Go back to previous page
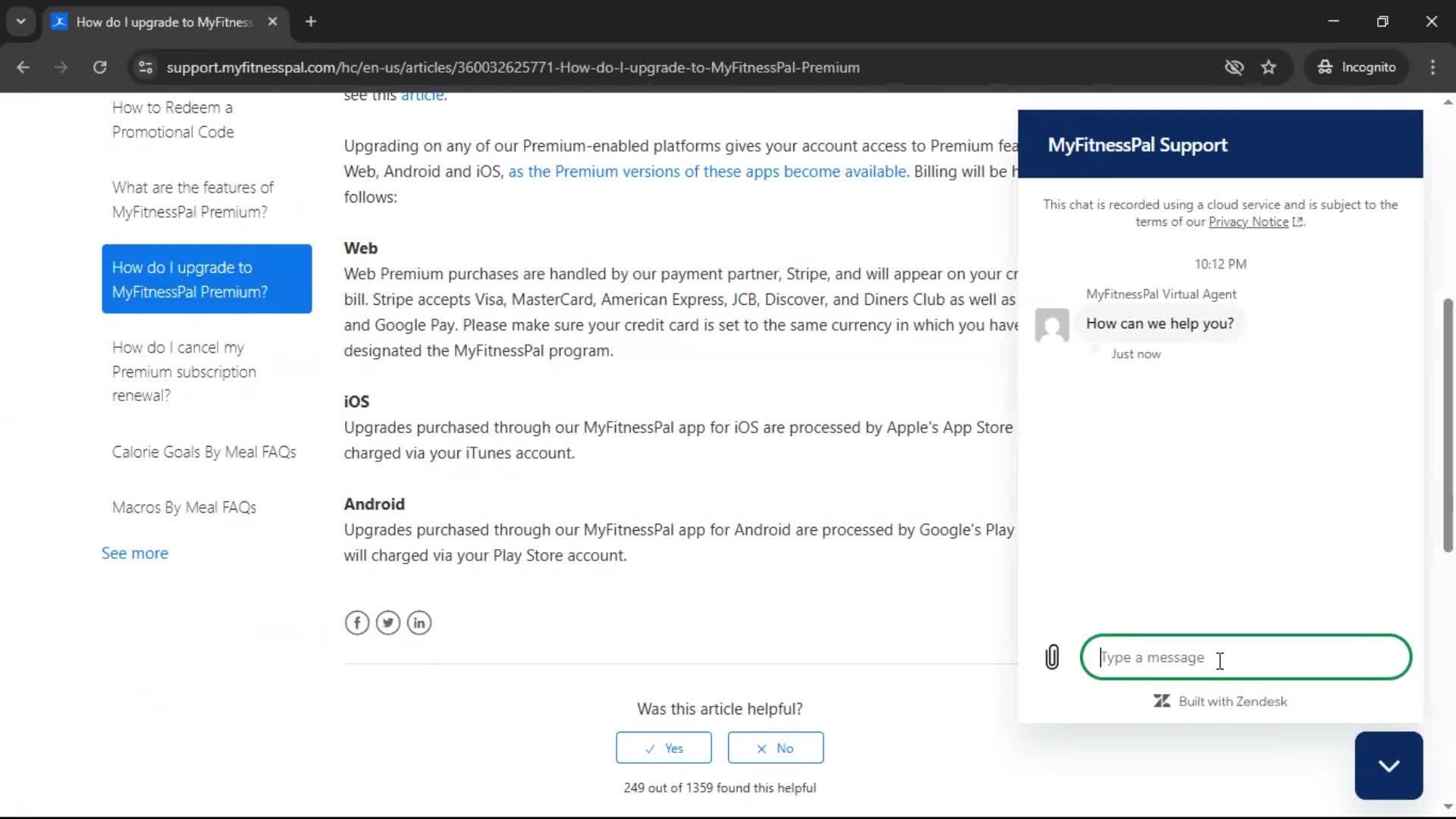The image size is (1456, 819). (24, 67)
